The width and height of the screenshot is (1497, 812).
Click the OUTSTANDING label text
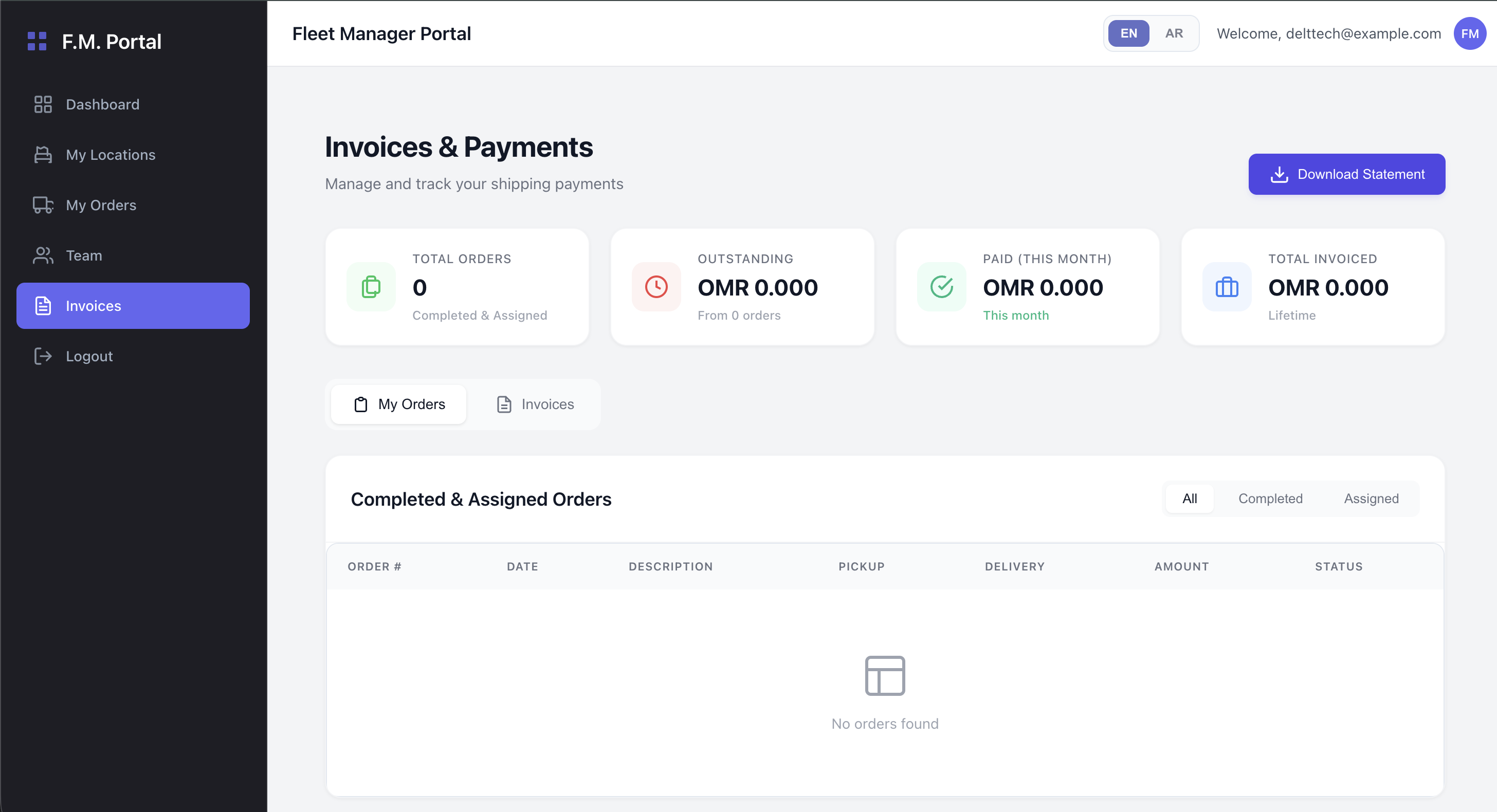pyautogui.click(x=745, y=259)
